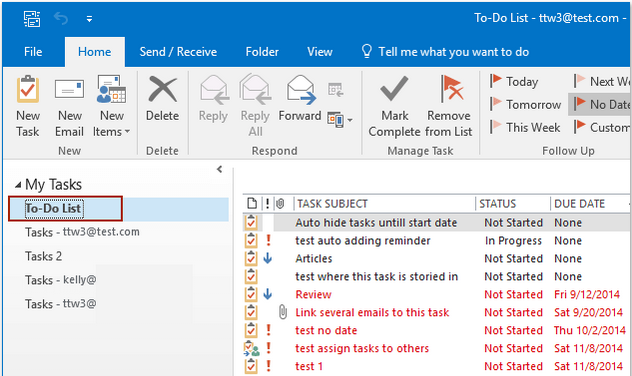Viewport: 632px width, 376px height.
Task: Click the 'Thu 10/2/2014' due date
Action: 590,330
